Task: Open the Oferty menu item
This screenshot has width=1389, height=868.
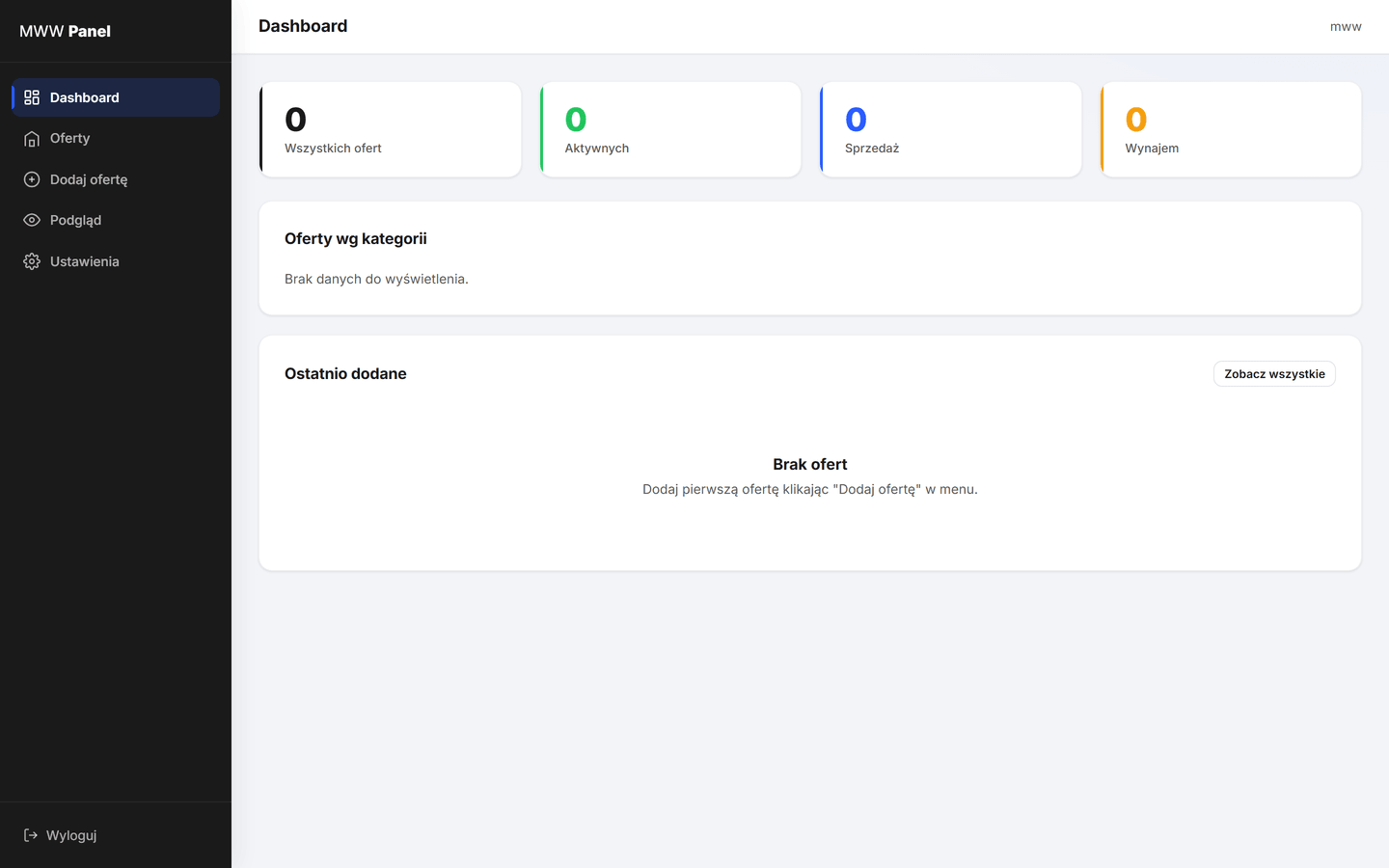Action: [116, 139]
